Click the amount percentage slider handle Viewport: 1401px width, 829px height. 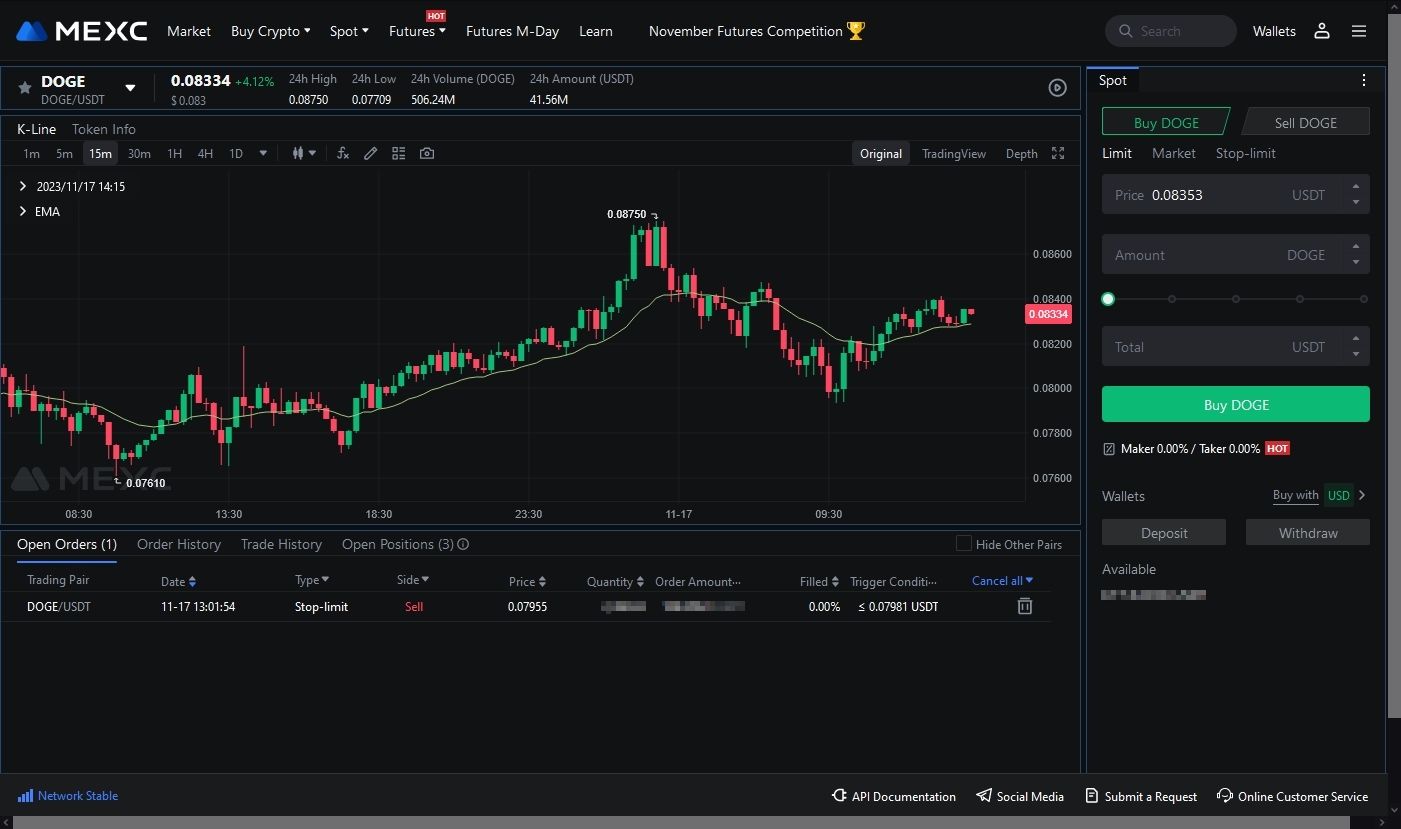click(1108, 299)
